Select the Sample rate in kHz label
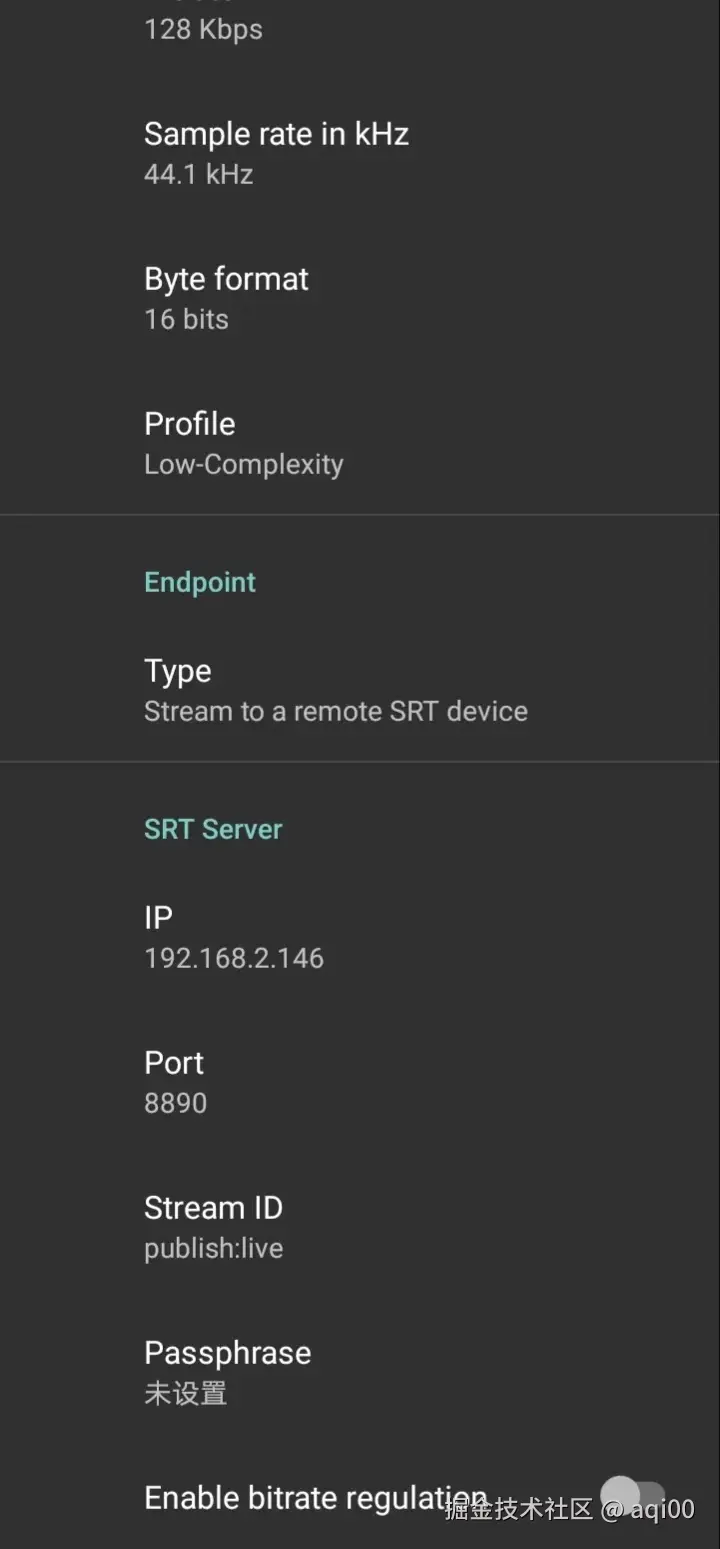 tap(277, 133)
